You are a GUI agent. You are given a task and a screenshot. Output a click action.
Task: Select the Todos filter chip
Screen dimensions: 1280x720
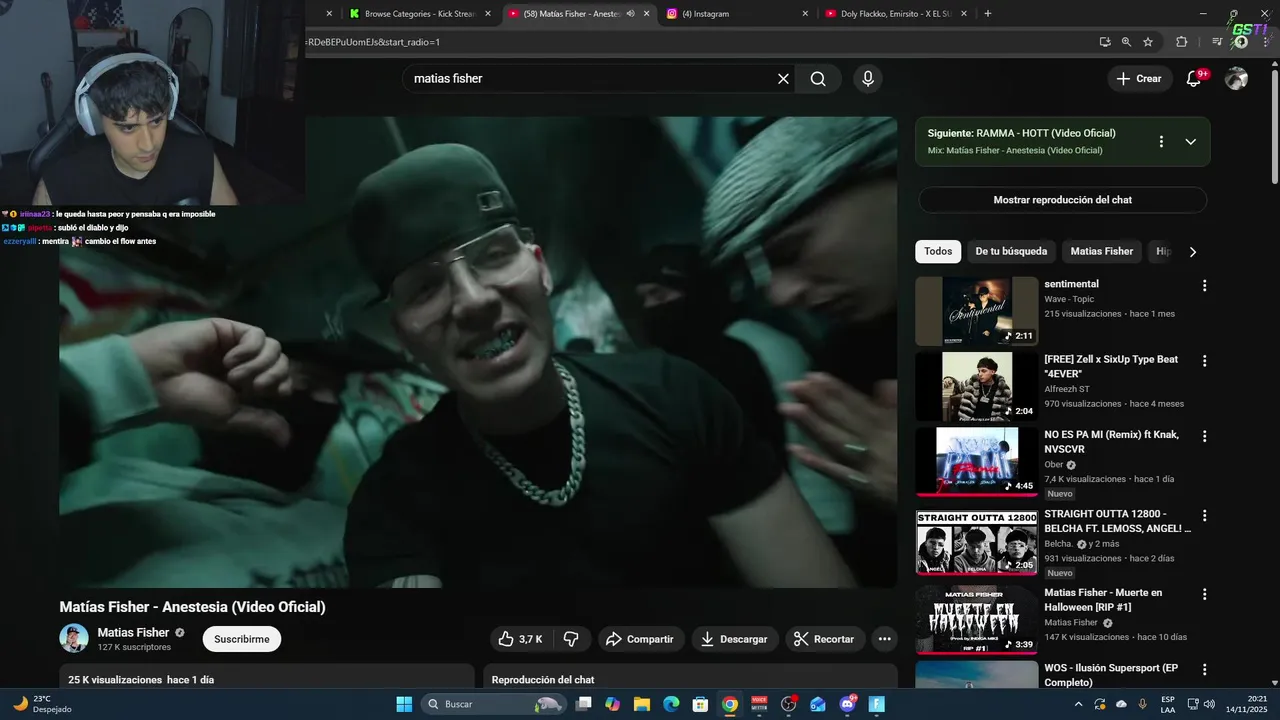(938, 252)
